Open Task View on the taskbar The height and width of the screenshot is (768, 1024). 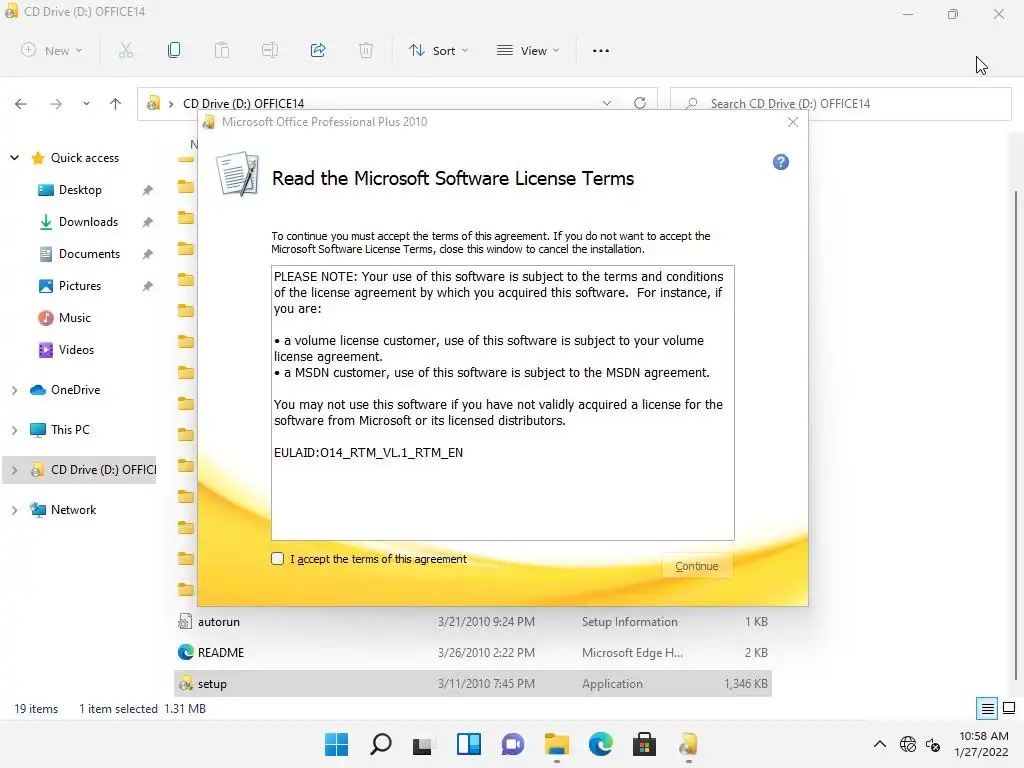[423, 744]
